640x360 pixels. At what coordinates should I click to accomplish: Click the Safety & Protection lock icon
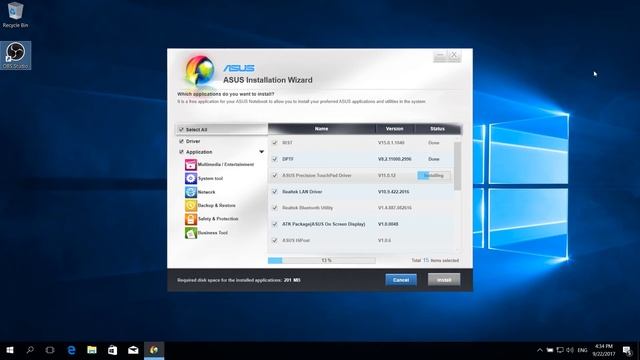point(191,219)
